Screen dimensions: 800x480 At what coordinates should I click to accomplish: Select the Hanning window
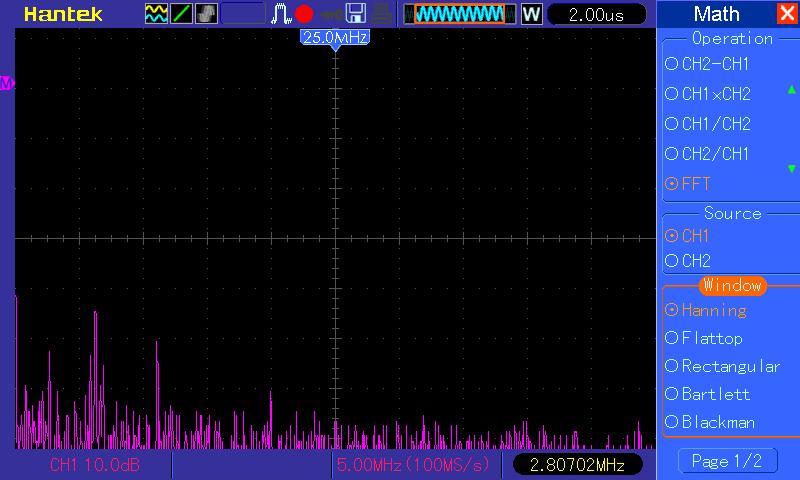coord(706,310)
